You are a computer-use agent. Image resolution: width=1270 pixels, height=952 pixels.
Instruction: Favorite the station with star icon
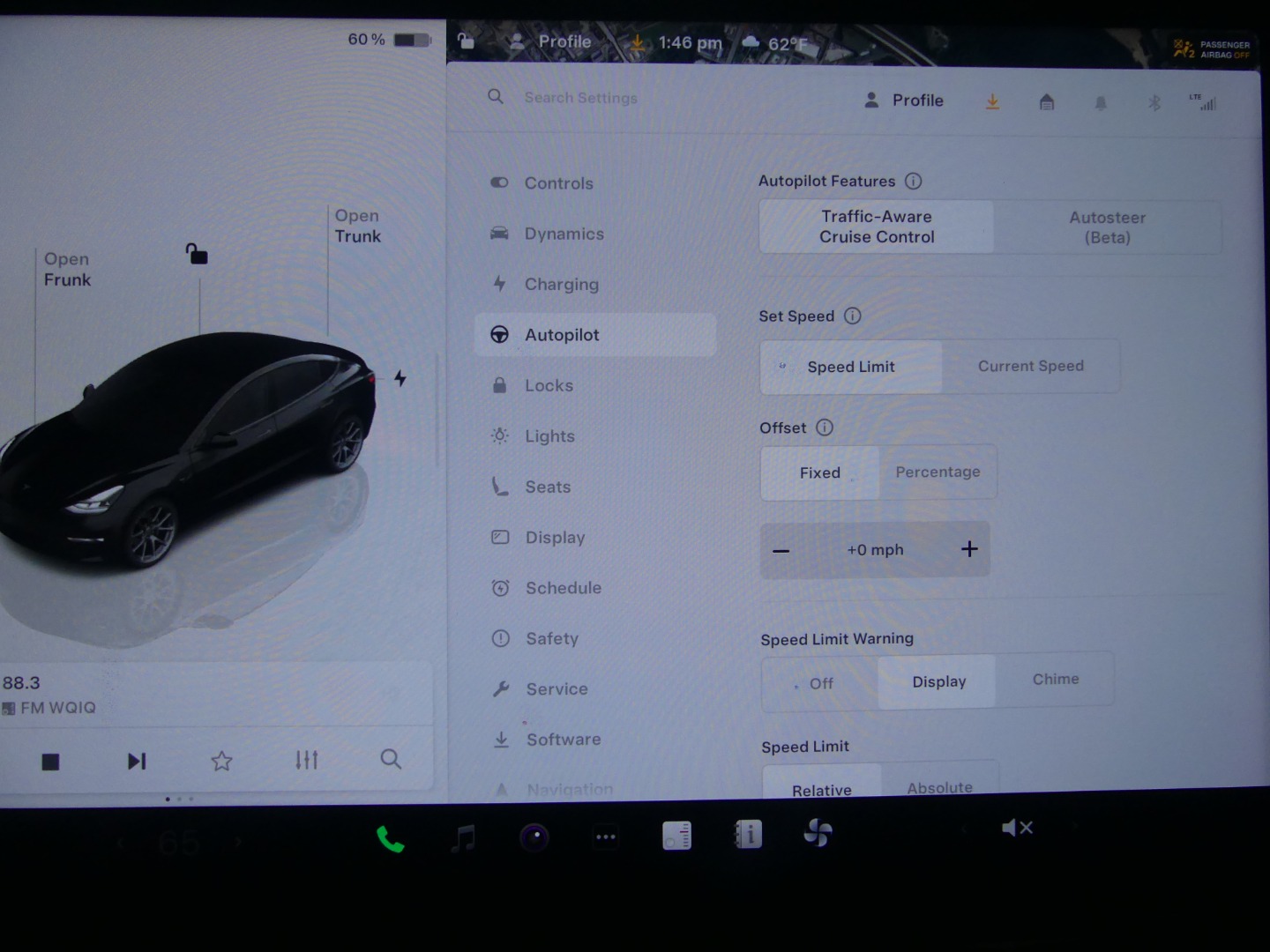click(x=221, y=761)
